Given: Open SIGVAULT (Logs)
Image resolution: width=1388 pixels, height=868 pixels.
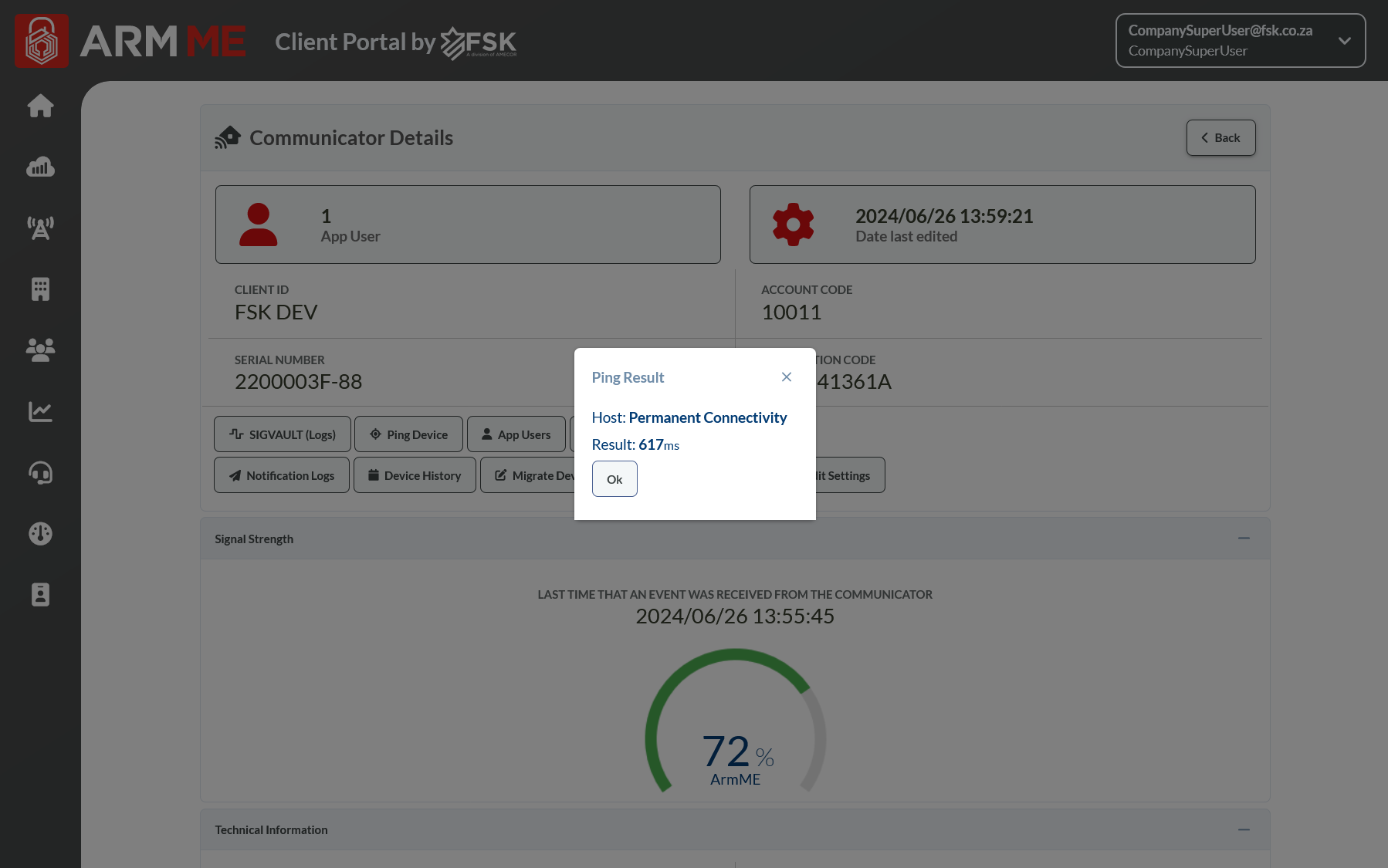Looking at the screenshot, I should (x=283, y=434).
